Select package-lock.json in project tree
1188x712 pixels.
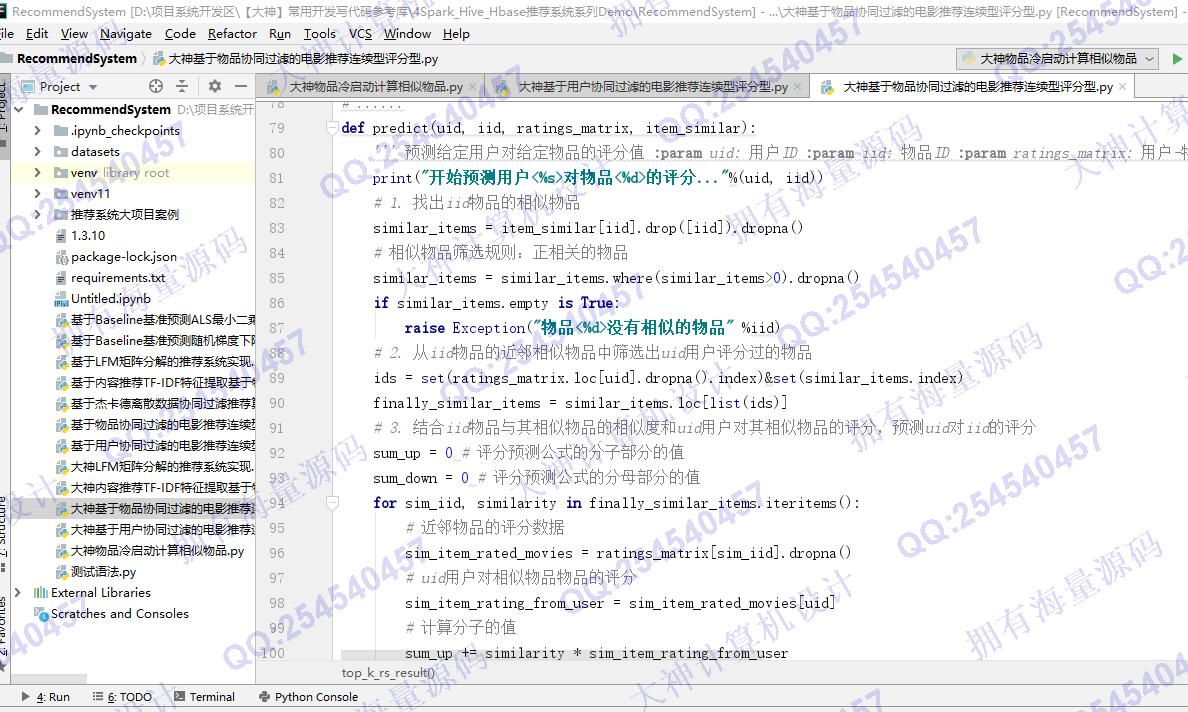click(123, 257)
